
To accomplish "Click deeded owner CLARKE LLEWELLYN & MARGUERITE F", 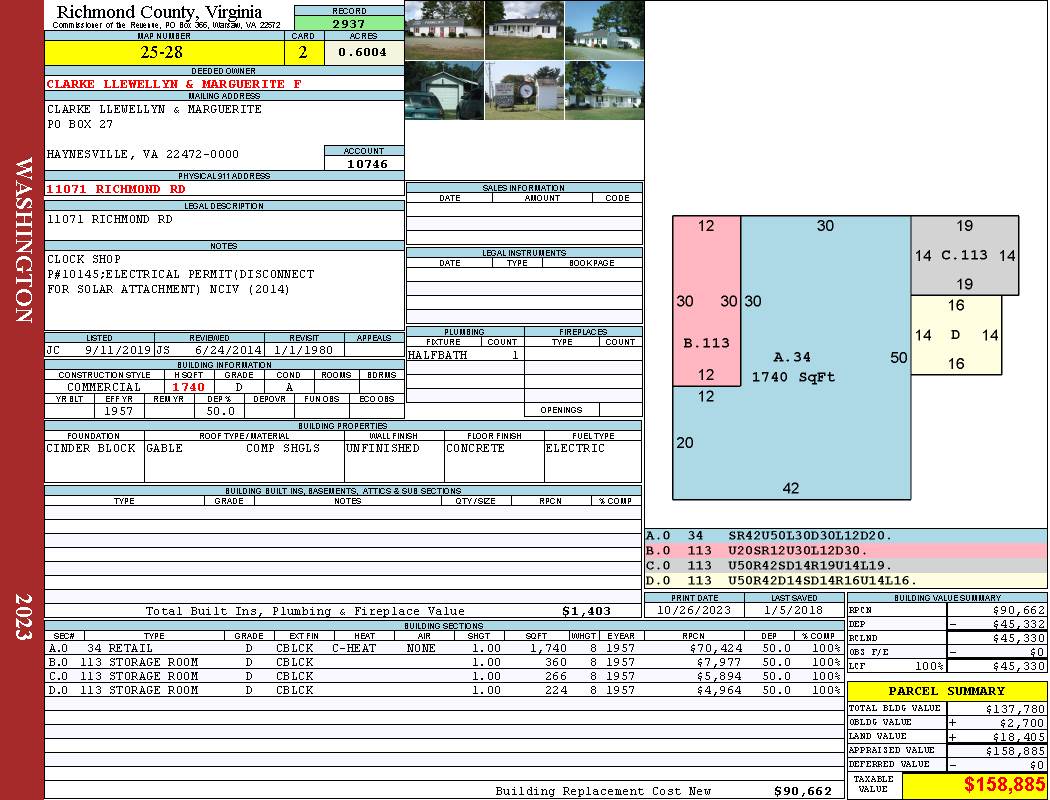I will coord(174,84).
